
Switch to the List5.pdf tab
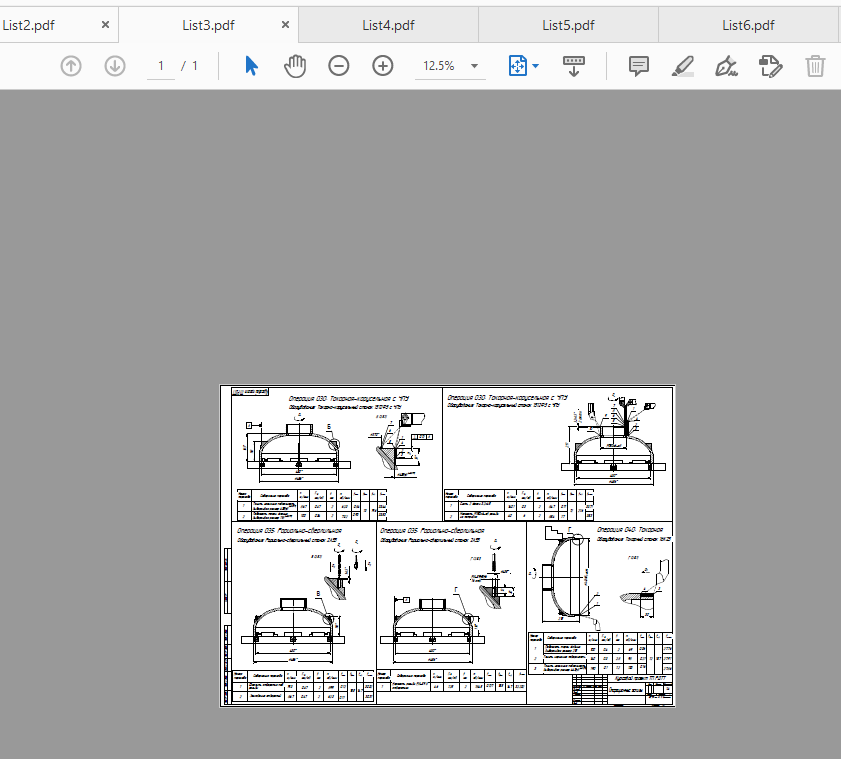point(568,25)
